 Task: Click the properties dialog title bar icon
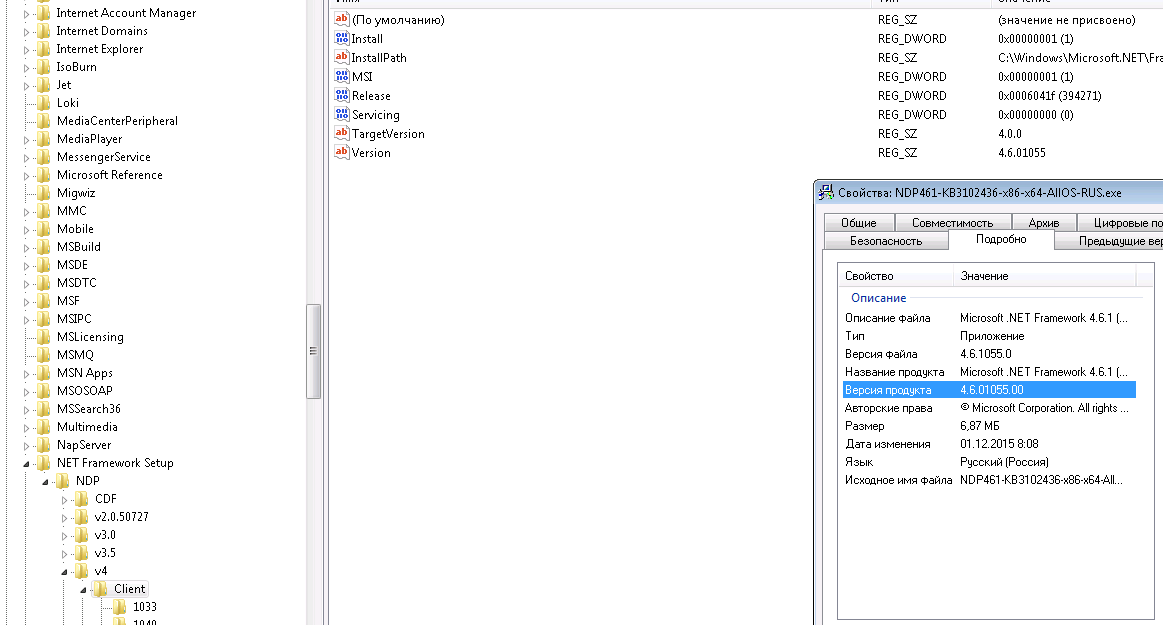pyautogui.click(x=826, y=193)
